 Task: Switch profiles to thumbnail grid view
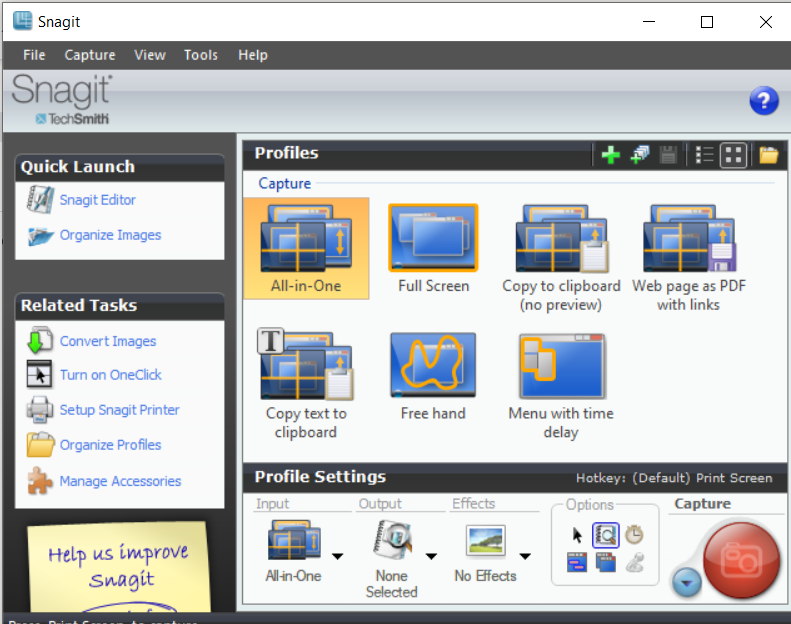tap(733, 155)
